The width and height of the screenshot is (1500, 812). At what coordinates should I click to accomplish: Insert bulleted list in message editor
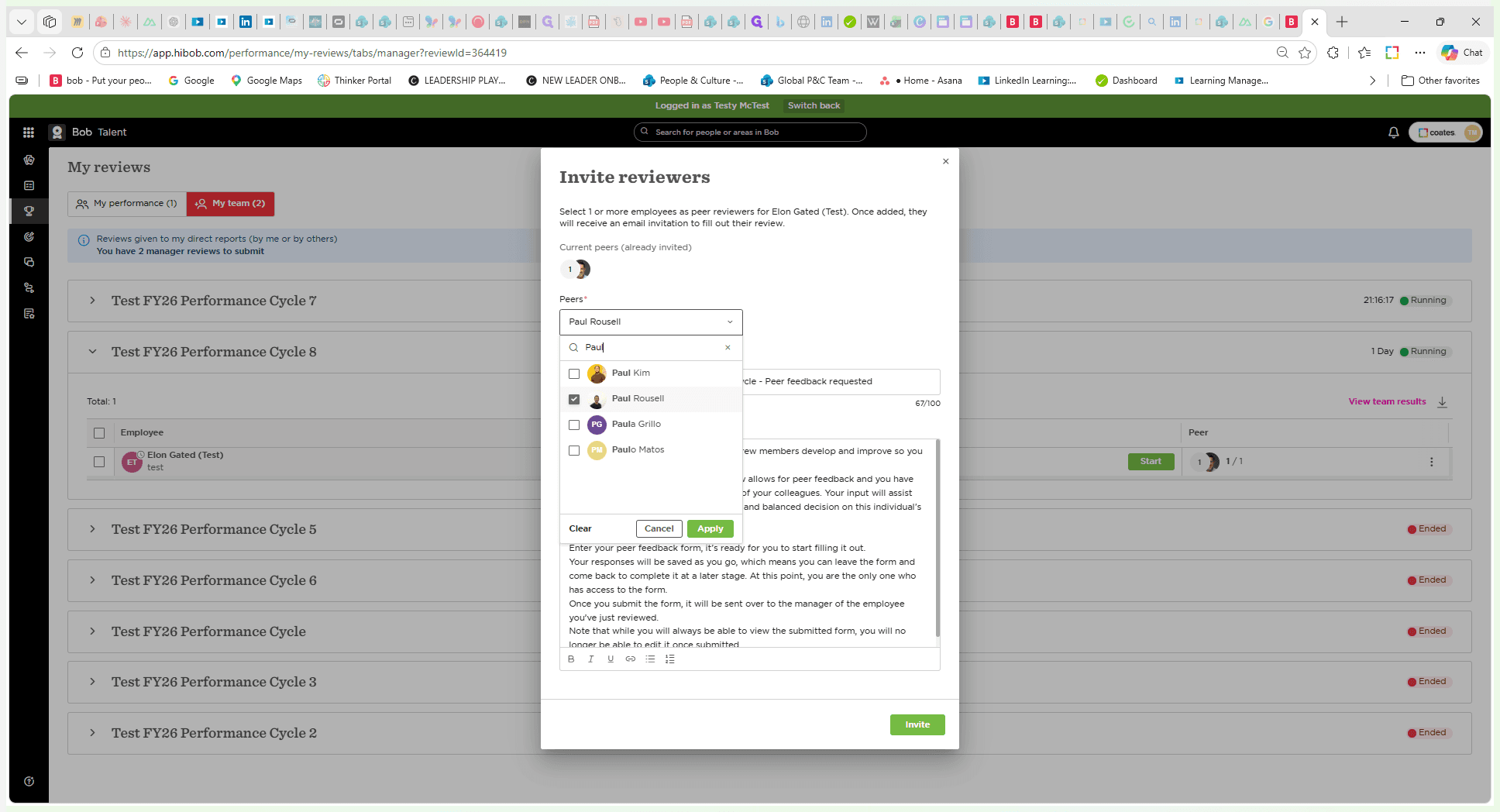pos(650,659)
